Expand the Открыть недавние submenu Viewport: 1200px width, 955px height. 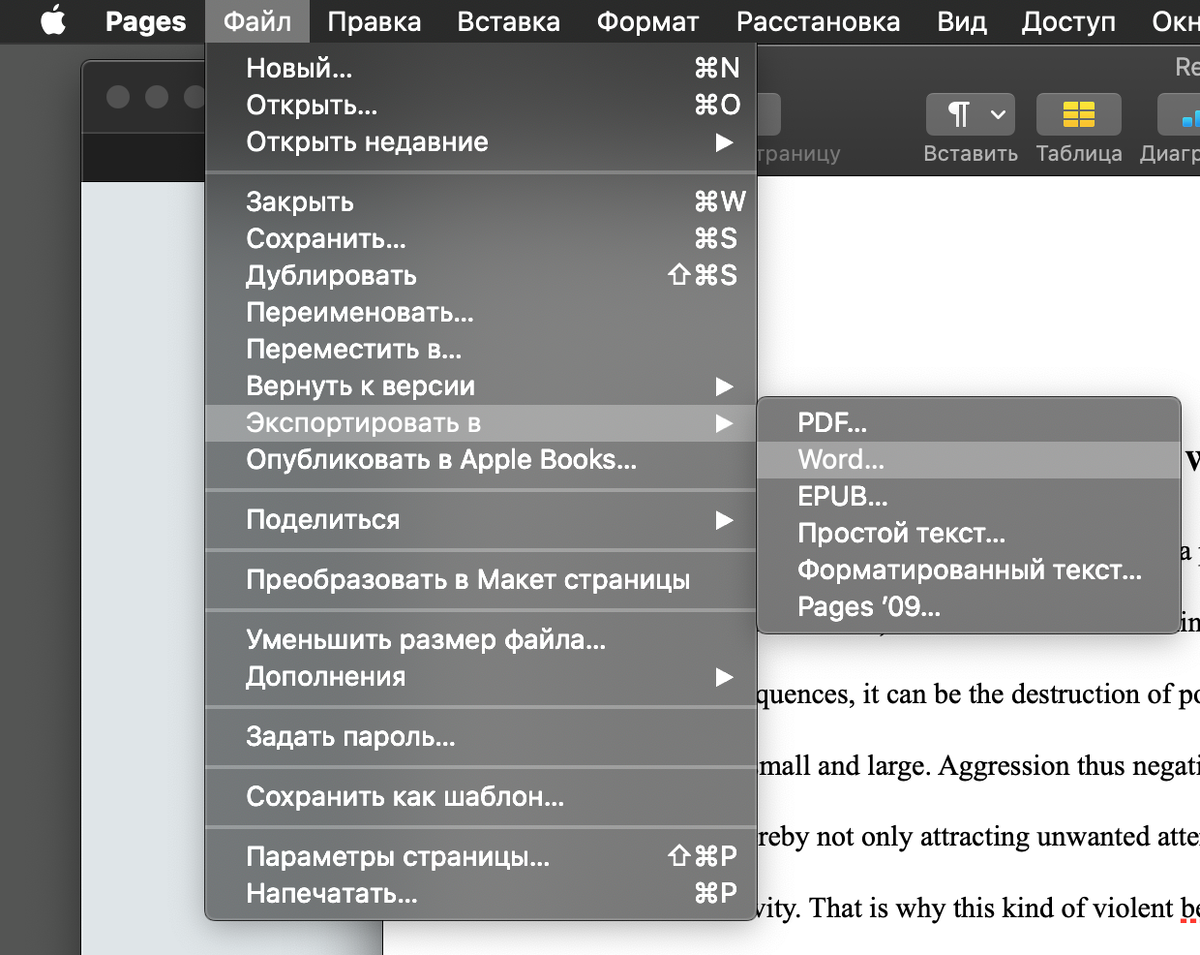point(480,142)
